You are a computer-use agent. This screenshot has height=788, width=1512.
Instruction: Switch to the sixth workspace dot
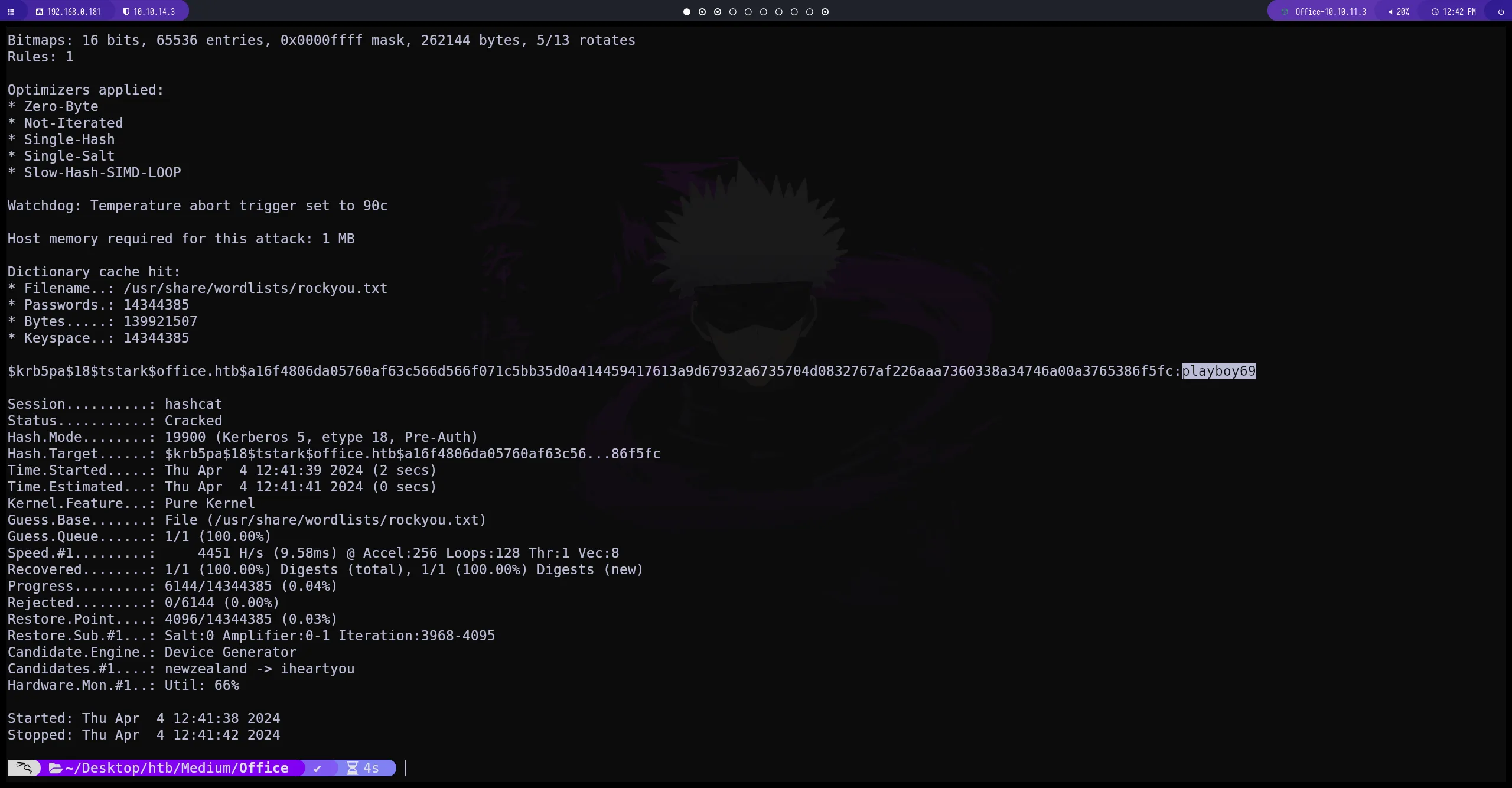pos(764,12)
